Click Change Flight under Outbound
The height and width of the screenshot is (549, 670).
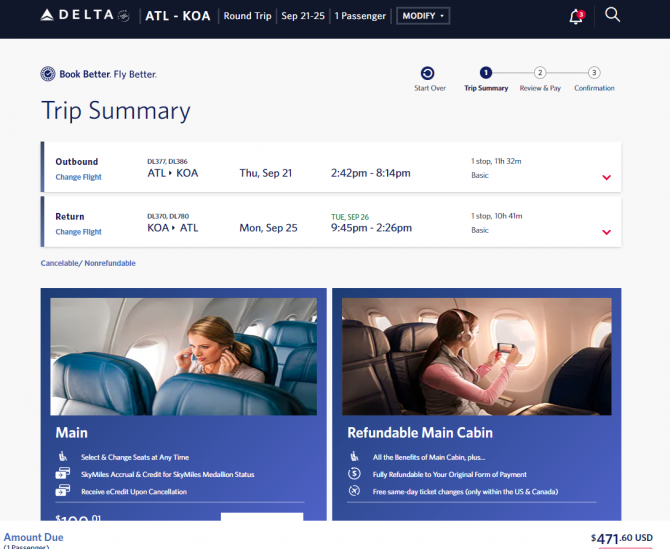pyautogui.click(x=79, y=177)
